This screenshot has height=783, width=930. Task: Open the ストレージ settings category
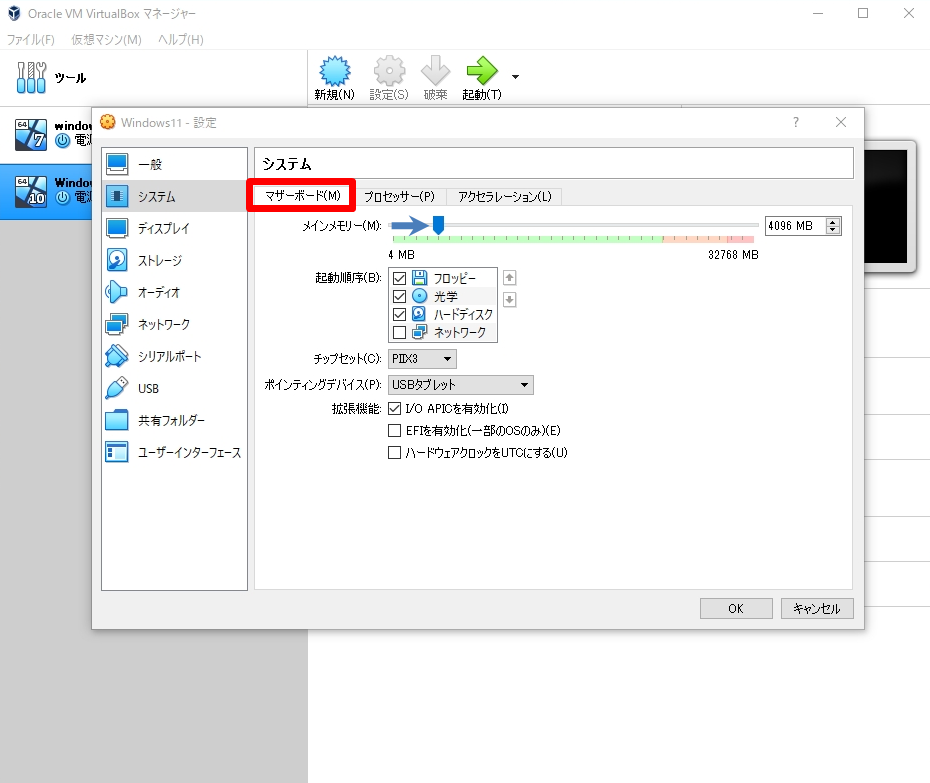point(174,260)
